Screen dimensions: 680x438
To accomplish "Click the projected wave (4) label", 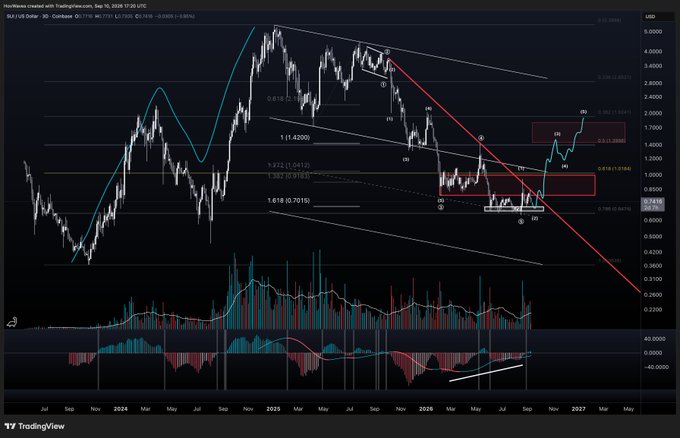I will tap(565, 166).
